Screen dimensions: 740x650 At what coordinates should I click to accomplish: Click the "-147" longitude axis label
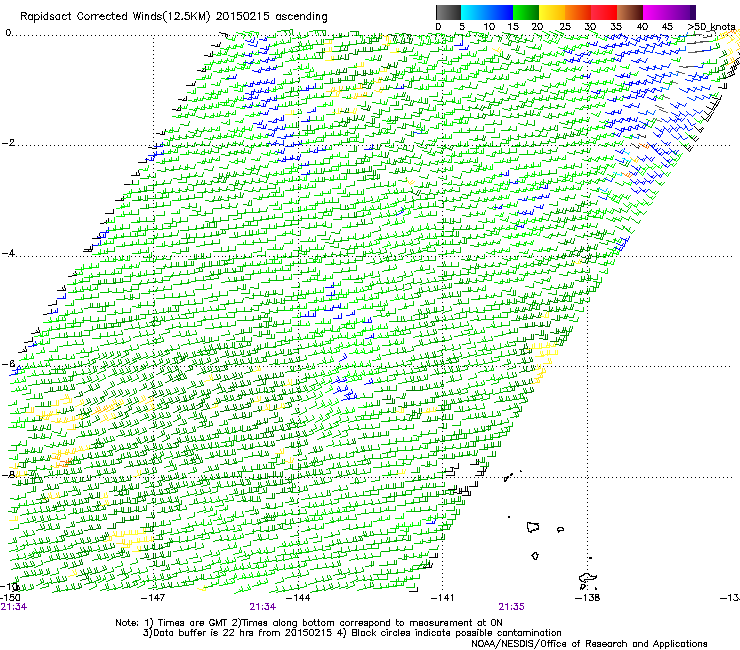click(x=153, y=598)
